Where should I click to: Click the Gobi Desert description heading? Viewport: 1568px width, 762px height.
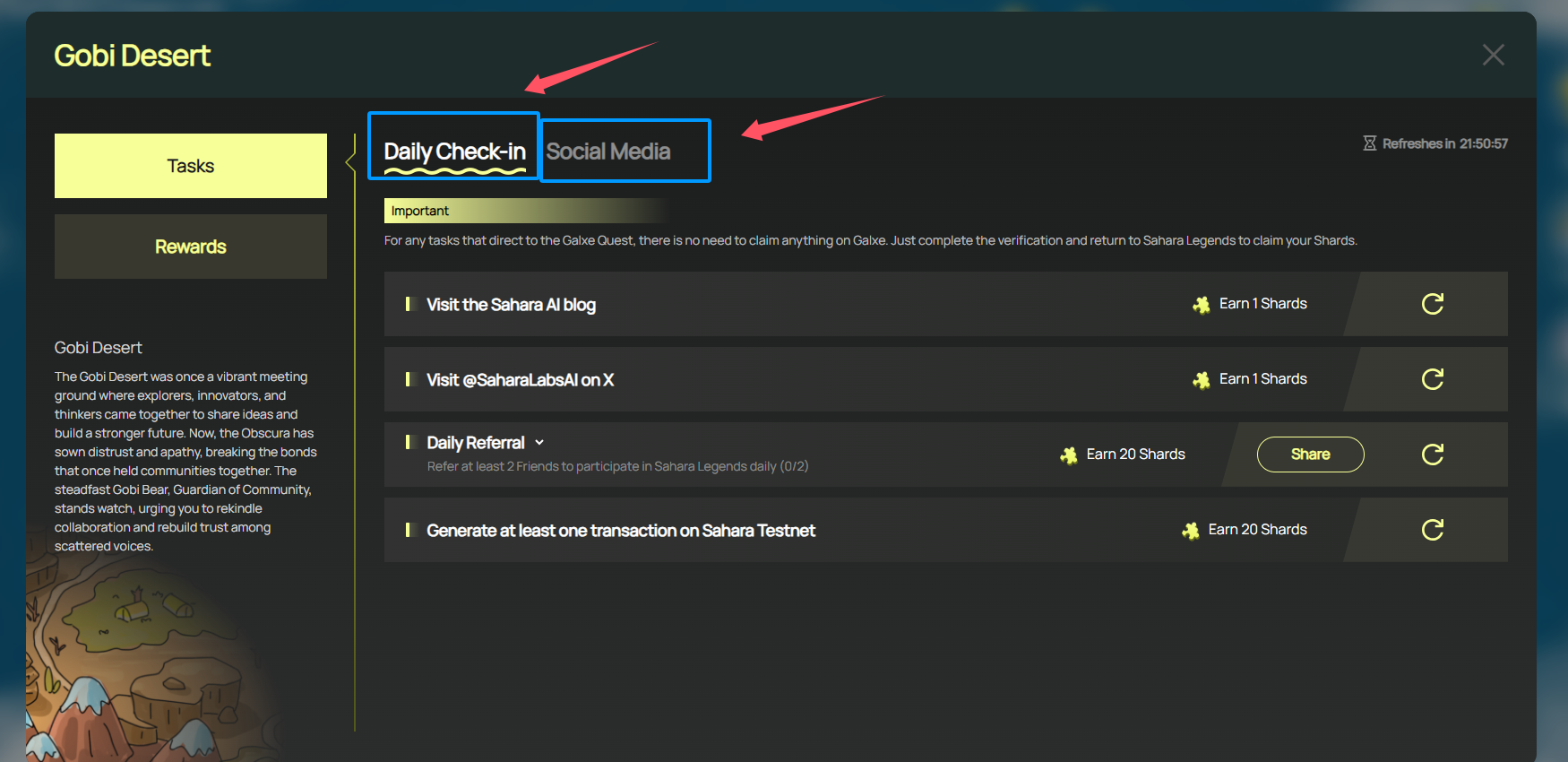(x=98, y=348)
